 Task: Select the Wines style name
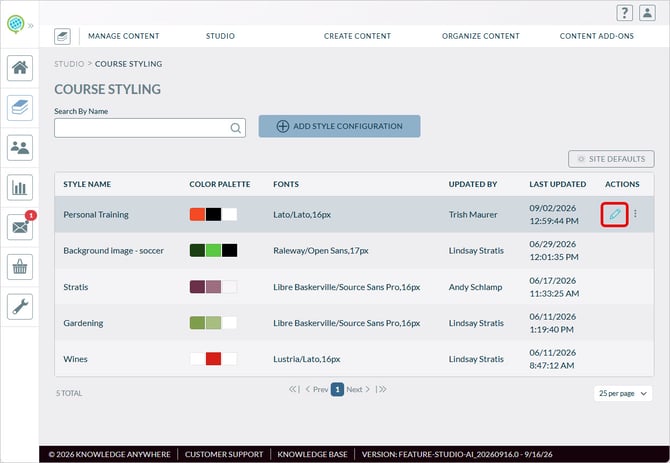75,359
